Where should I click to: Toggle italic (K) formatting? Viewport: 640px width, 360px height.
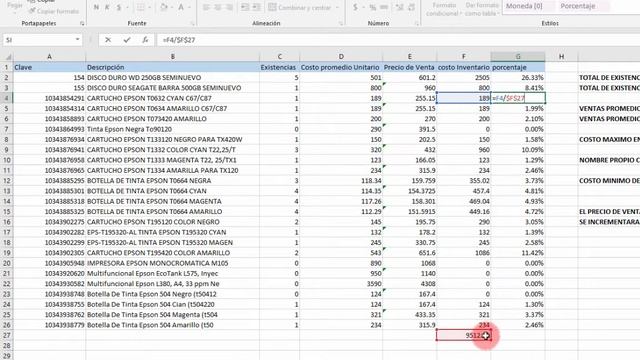[x=107, y=7]
